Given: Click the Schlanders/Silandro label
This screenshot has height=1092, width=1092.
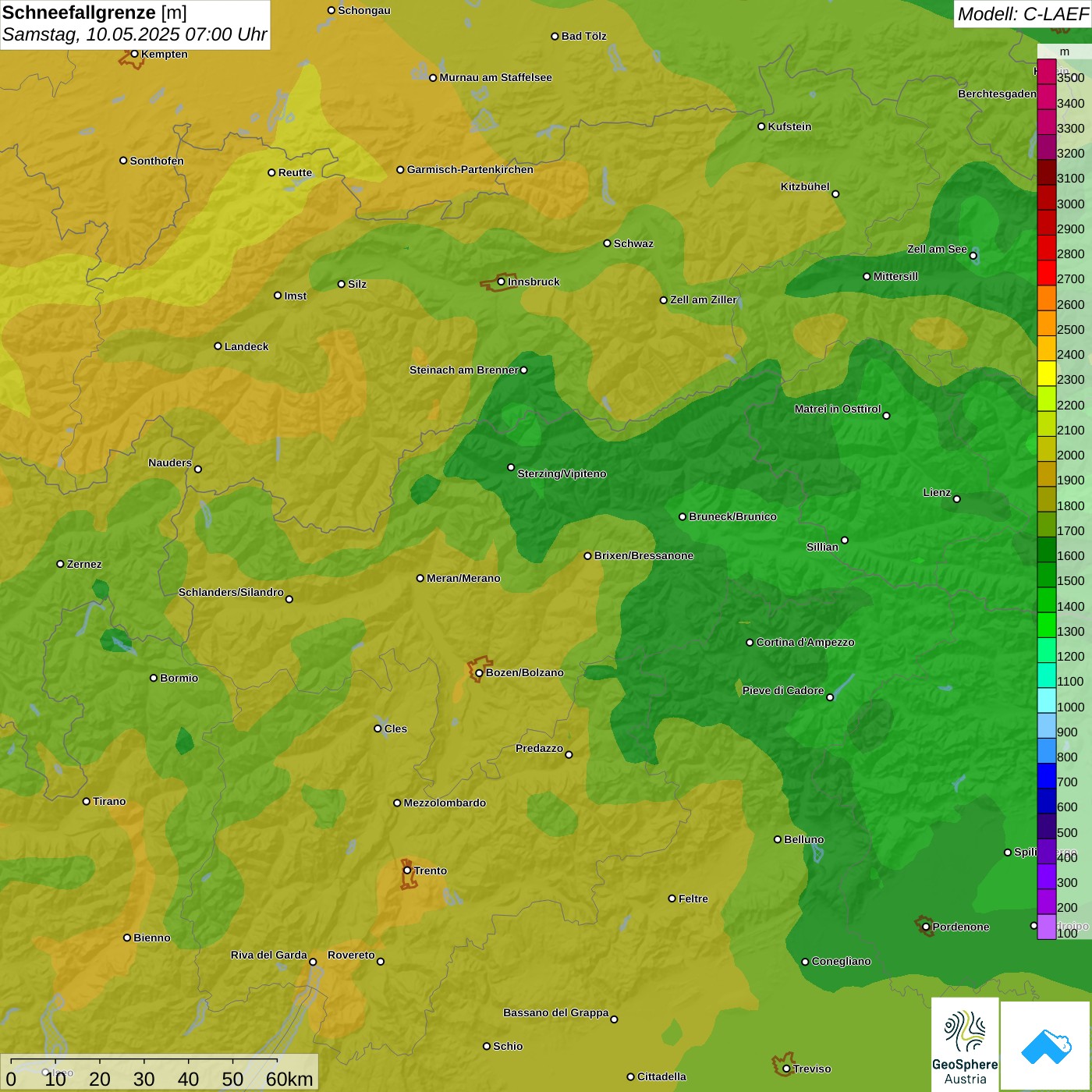Looking at the screenshot, I should (231, 592).
